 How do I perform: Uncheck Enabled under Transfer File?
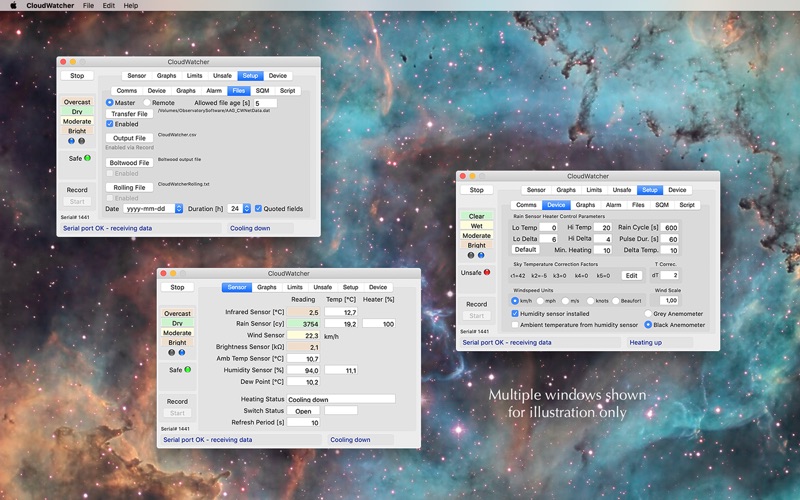(x=110, y=124)
